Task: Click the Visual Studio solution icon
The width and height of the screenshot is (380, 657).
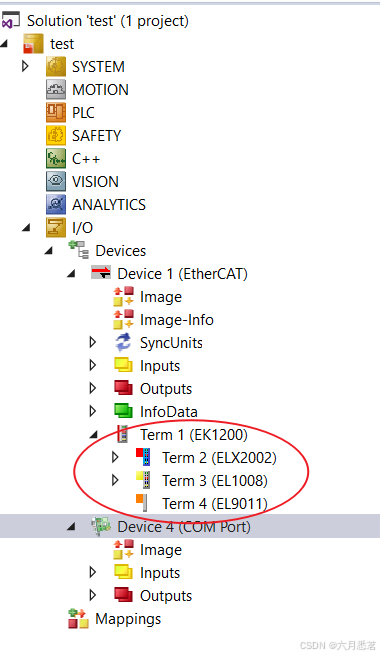Action: pos(10,21)
